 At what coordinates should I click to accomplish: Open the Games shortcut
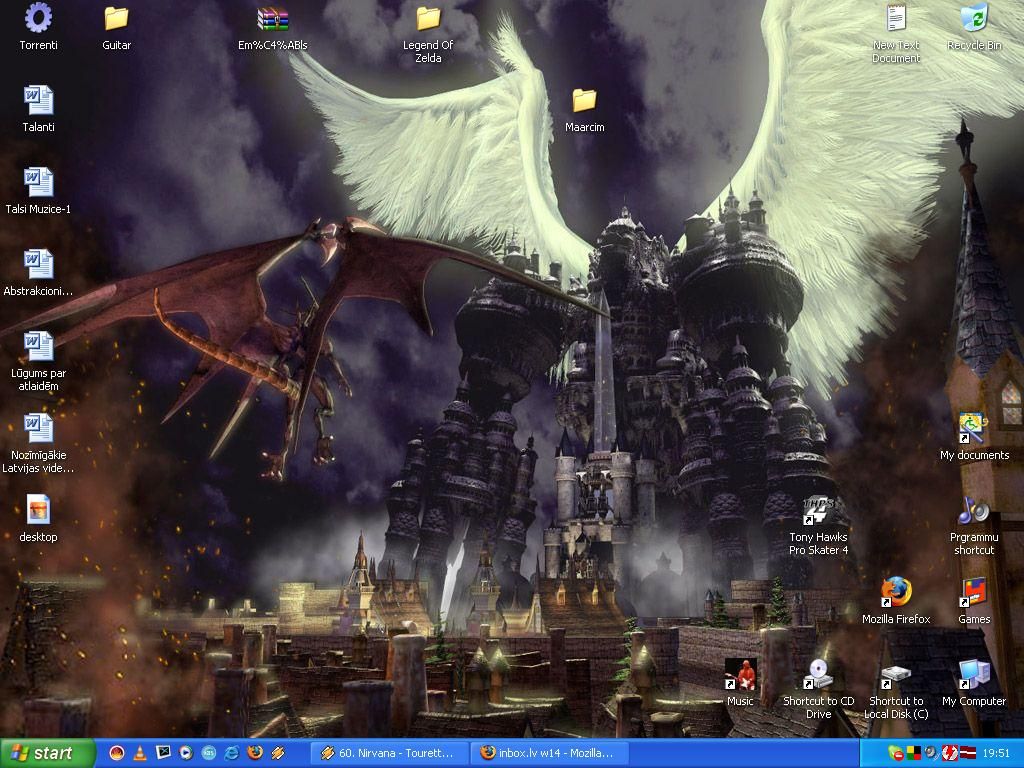pos(974,601)
